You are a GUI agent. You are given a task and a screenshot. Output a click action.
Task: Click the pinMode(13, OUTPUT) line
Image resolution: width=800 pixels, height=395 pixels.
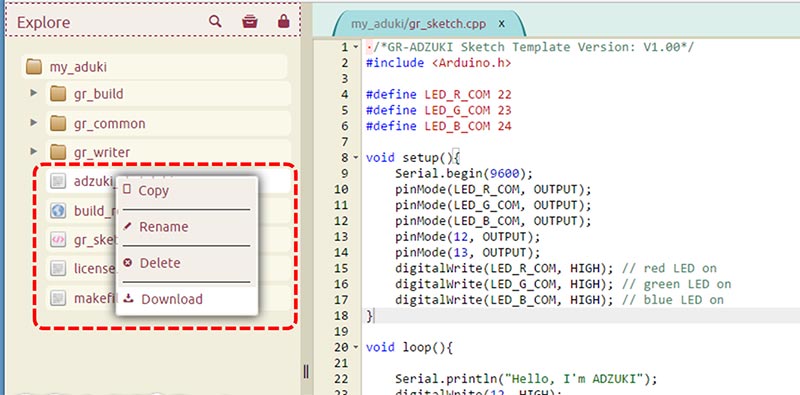pyautogui.click(x=467, y=253)
